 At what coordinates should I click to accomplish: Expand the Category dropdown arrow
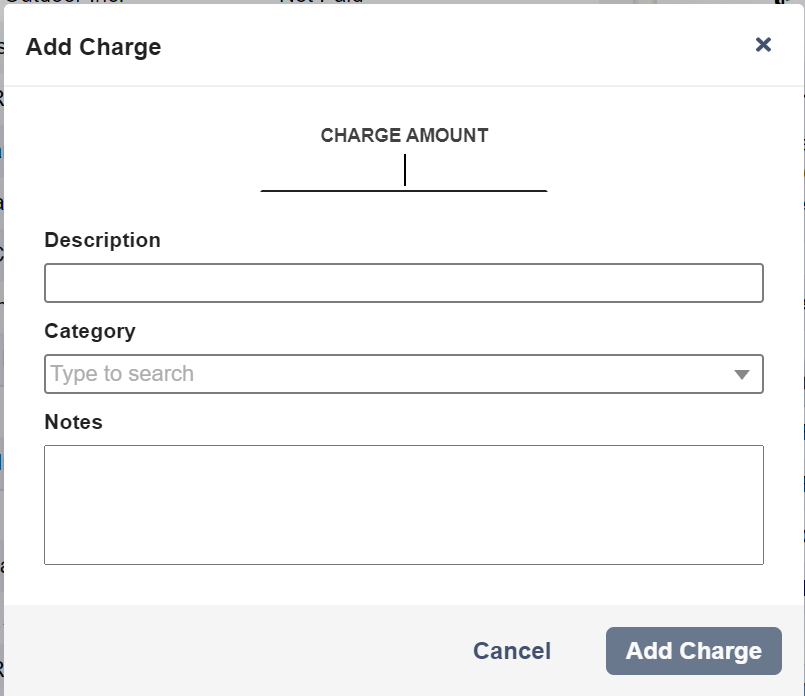tap(741, 374)
